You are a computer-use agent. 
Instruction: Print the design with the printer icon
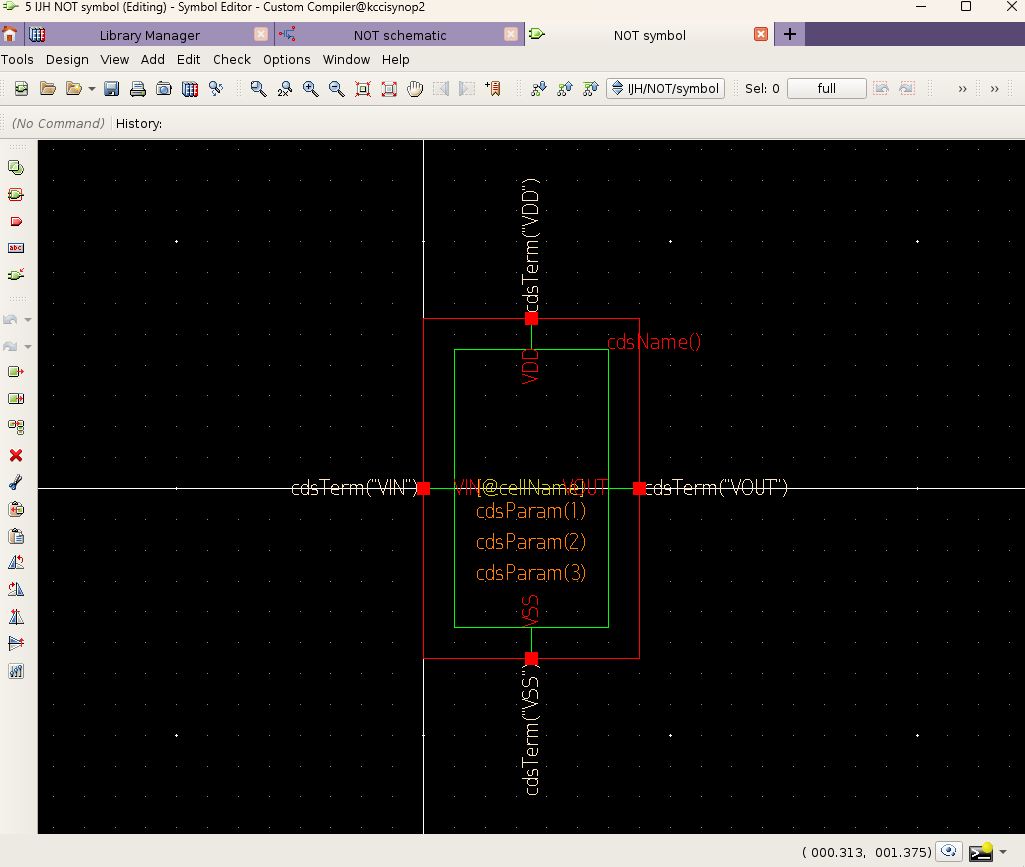(137, 89)
